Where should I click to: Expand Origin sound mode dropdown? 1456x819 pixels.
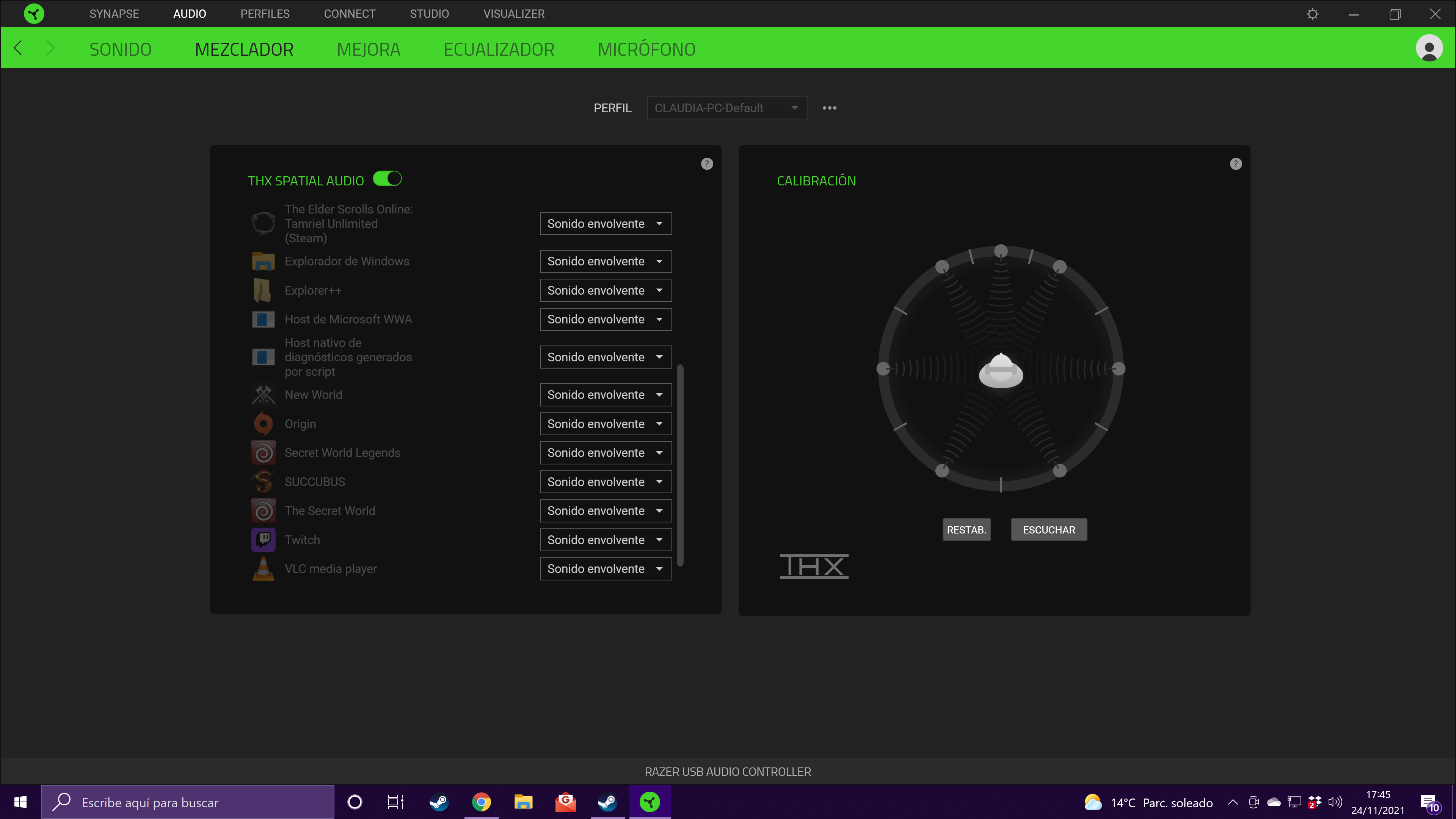pos(606,424)
